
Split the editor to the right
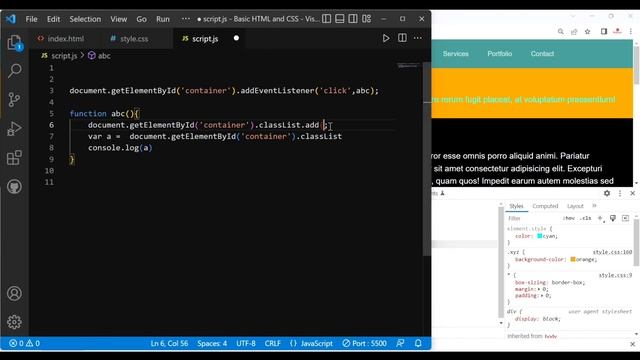click(x=402, y=38)
